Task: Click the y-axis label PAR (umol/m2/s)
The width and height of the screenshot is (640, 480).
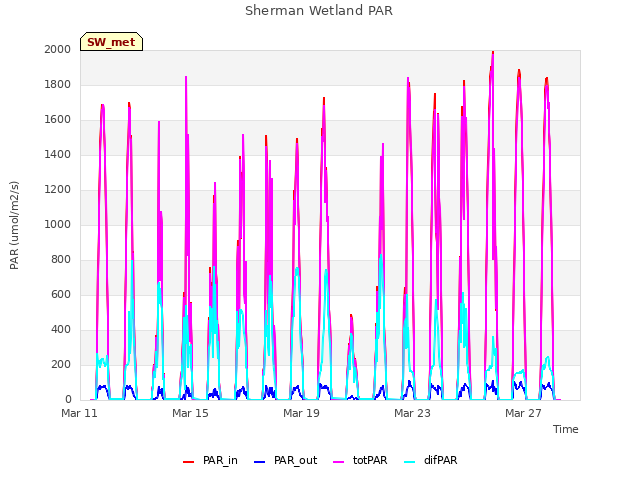Action: pyautogui.click(x=14, y=225)
